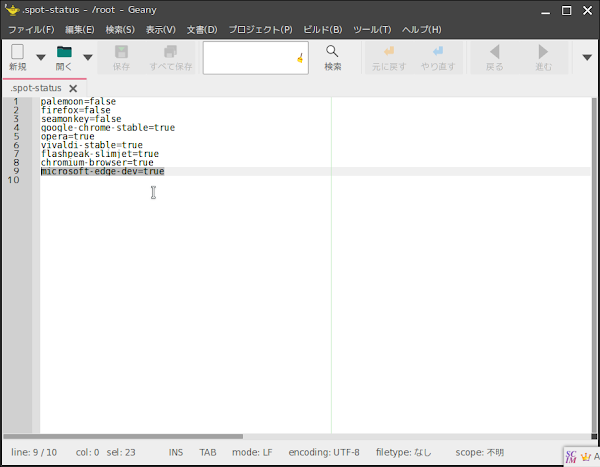Click the line palemoon=false
The height and width of the screenshot is (467, 600).
(78, 101)
